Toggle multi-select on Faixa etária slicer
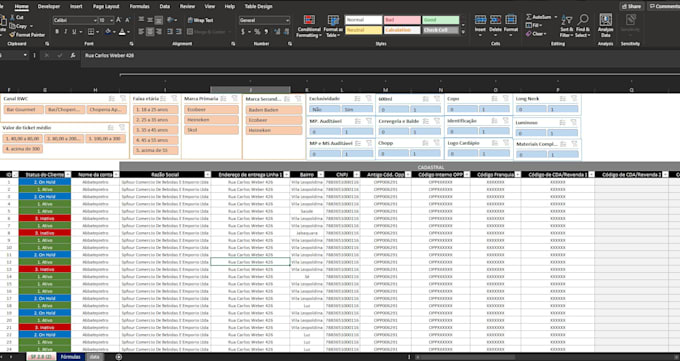Screen dimensions: 680x361 [163, 99]
